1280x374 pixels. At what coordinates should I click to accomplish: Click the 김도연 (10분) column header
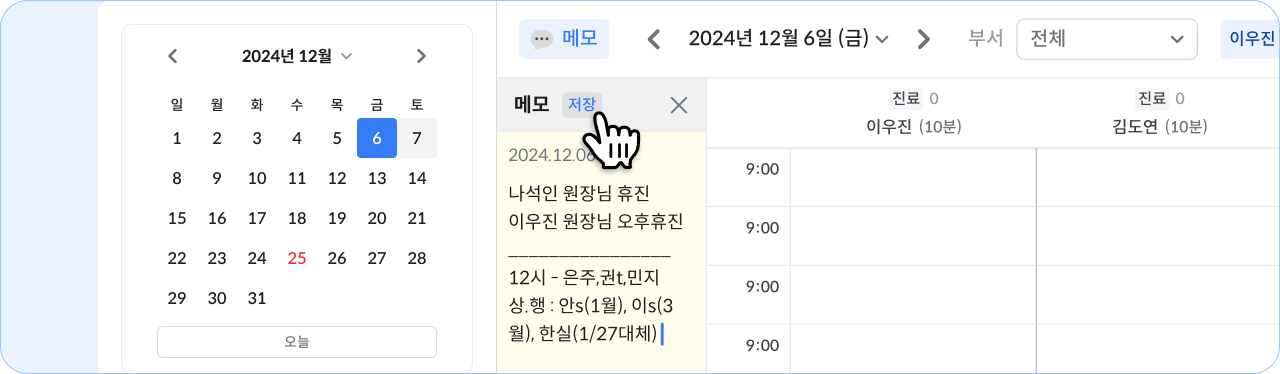(1160, 127)
